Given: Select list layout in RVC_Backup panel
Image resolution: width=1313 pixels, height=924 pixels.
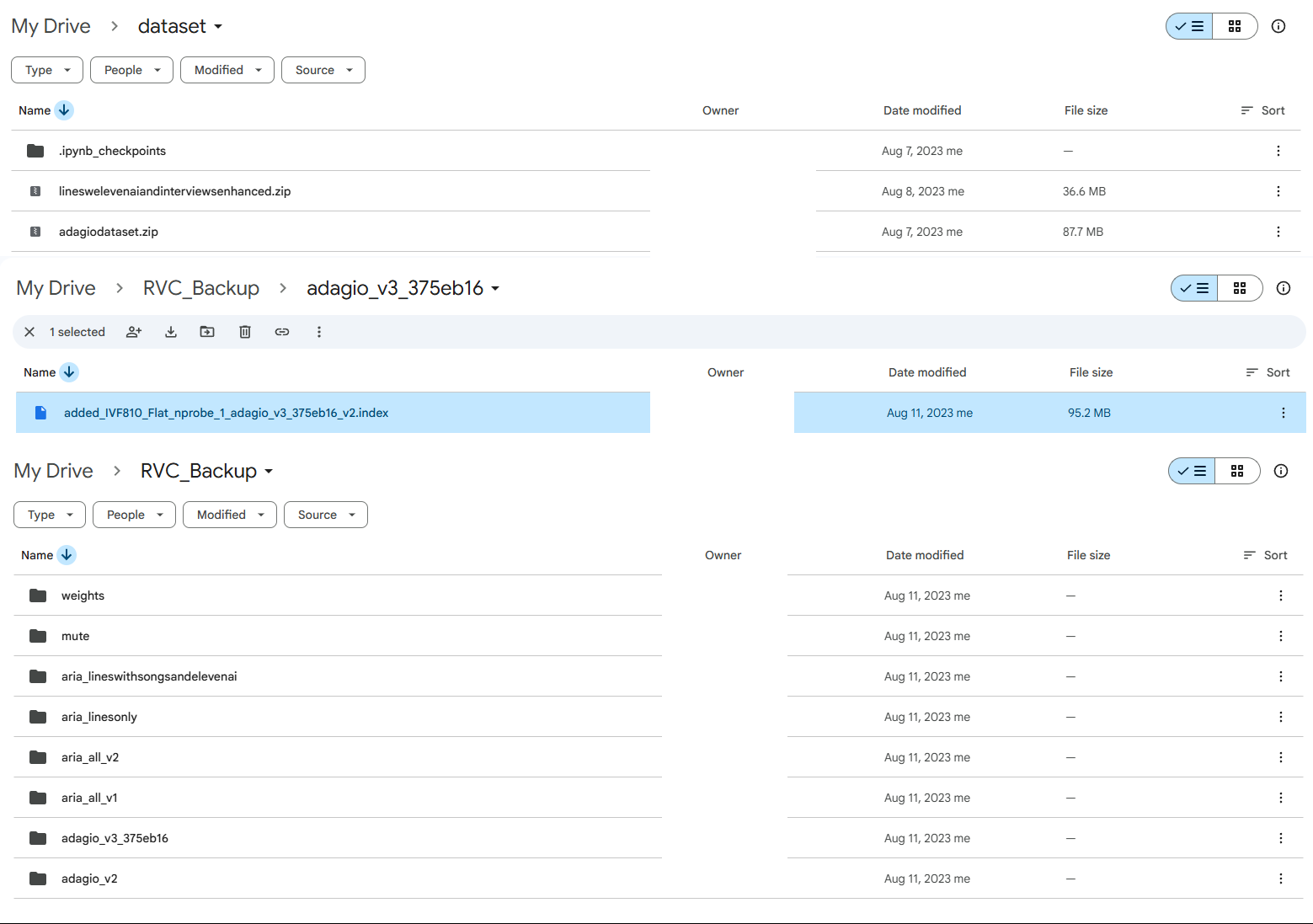Looking at the screenshot, I should (x=1192, y=471).
